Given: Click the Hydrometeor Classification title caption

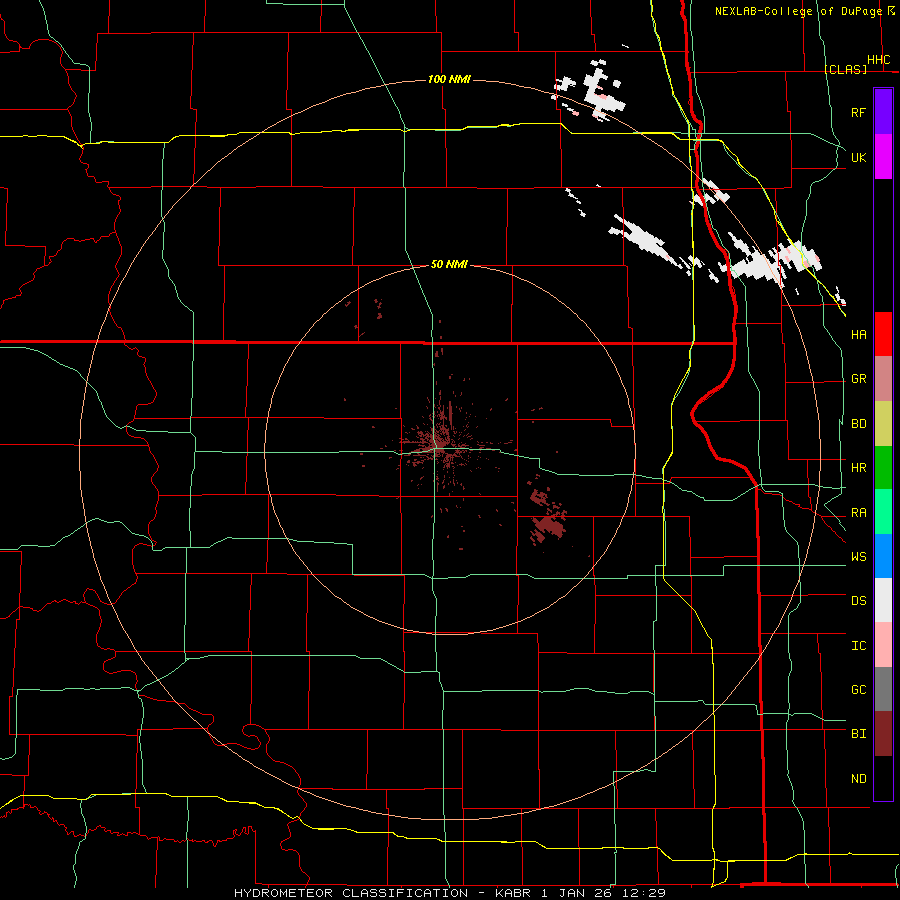Looking at the screenshot, I should (449, 893).
